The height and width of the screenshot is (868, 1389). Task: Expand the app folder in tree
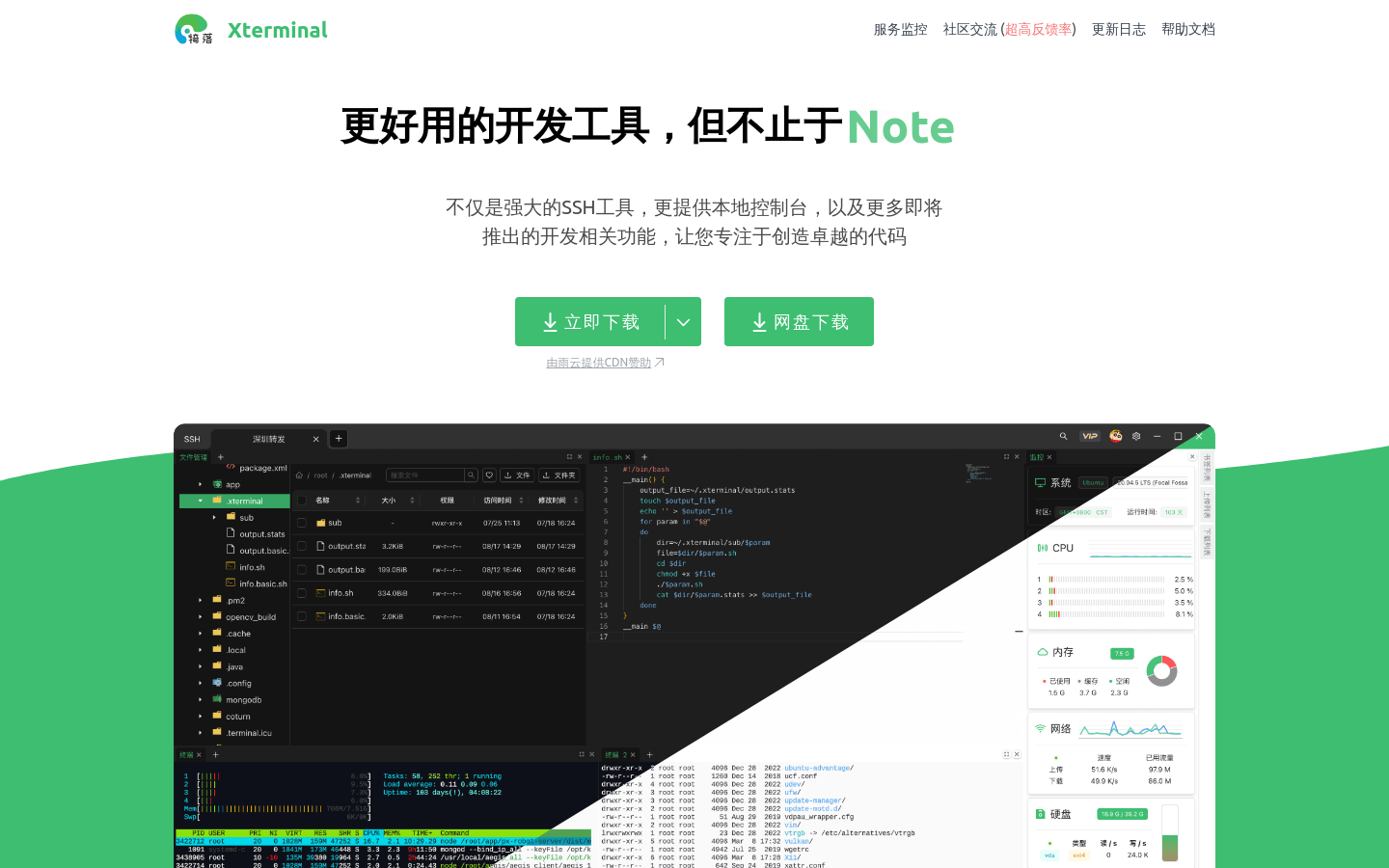pos(201,484)
